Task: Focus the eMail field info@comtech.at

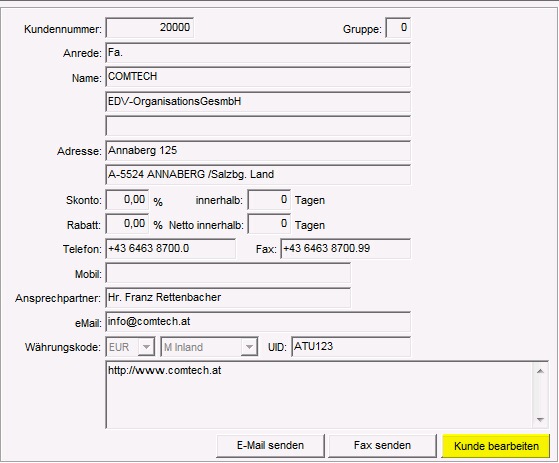Action: (x=258, y=322)
